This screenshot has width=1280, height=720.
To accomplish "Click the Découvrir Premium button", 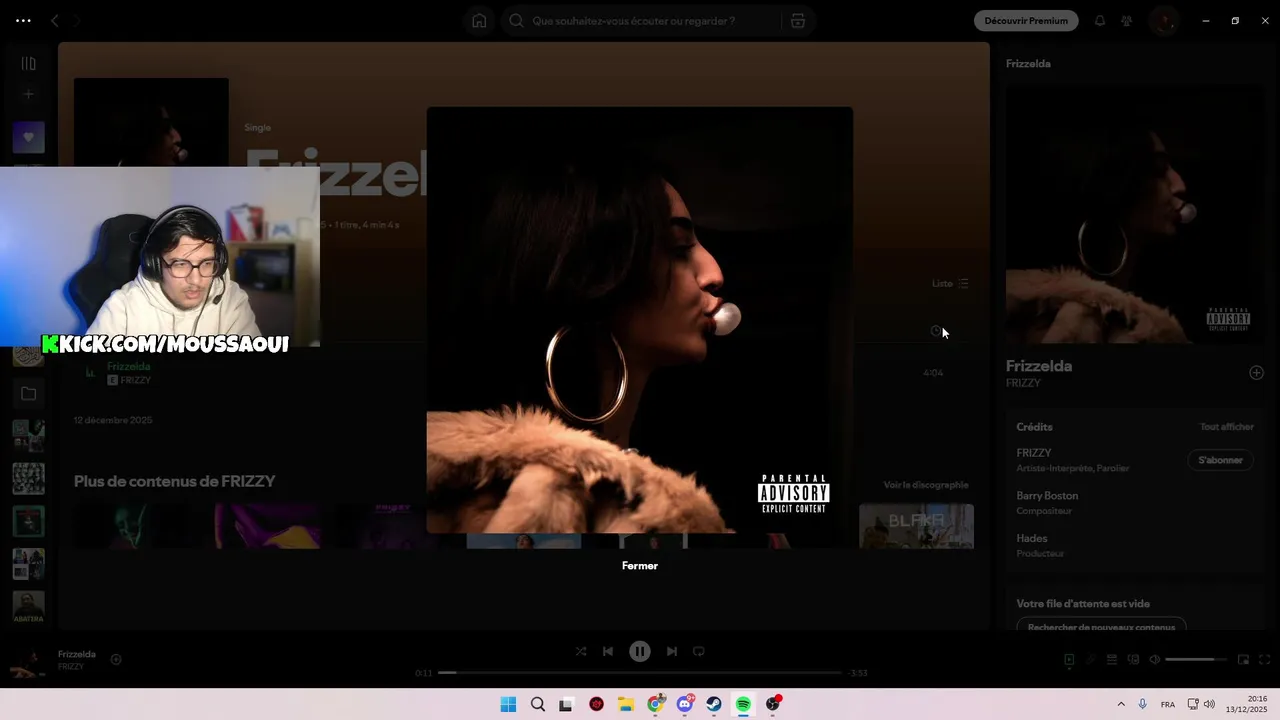I will [x=1026, y=21].
